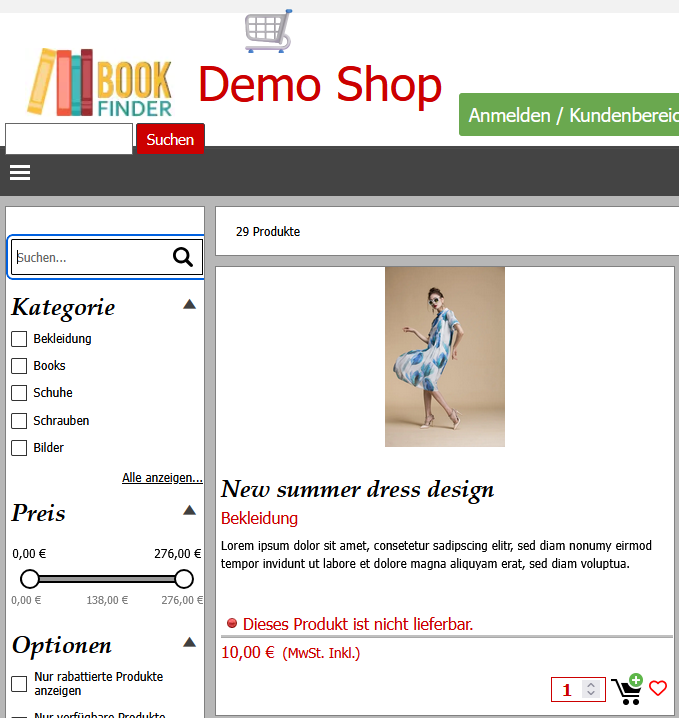Open the hamburger navigation menu
Viewport: 679px width, 718px height.
[20, 173]
